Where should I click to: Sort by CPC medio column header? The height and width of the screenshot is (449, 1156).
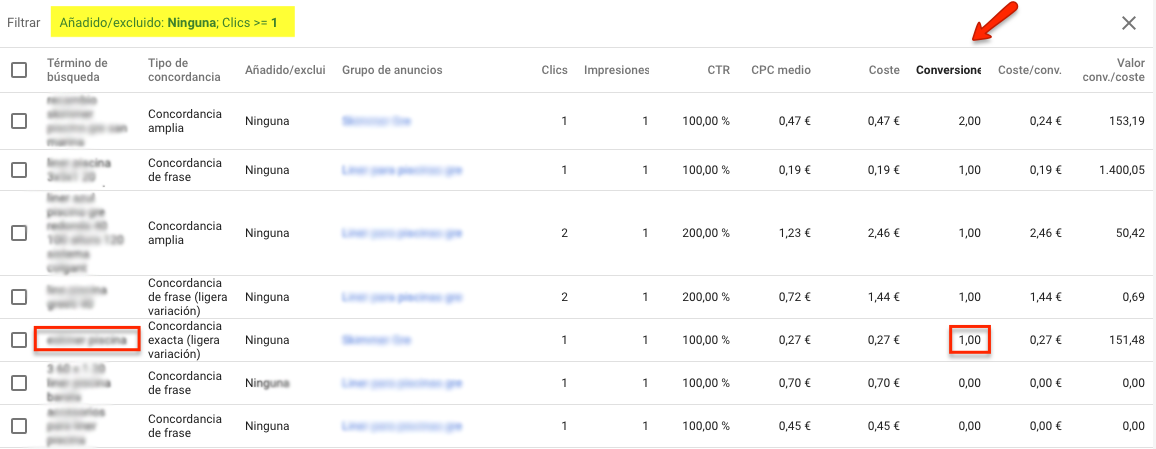781,70
